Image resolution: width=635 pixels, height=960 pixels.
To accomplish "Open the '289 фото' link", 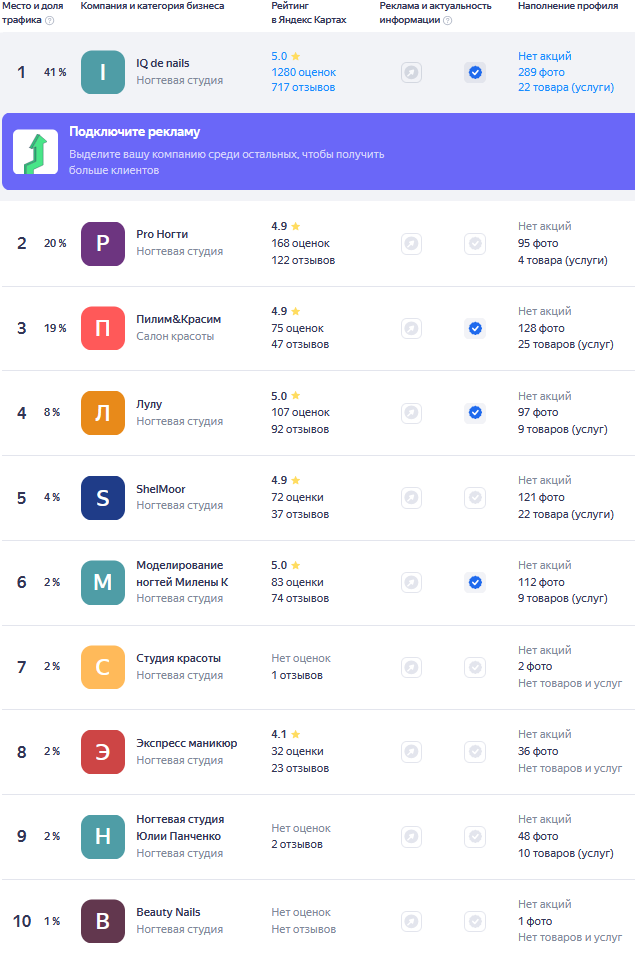I will click(x=541, y=72).
